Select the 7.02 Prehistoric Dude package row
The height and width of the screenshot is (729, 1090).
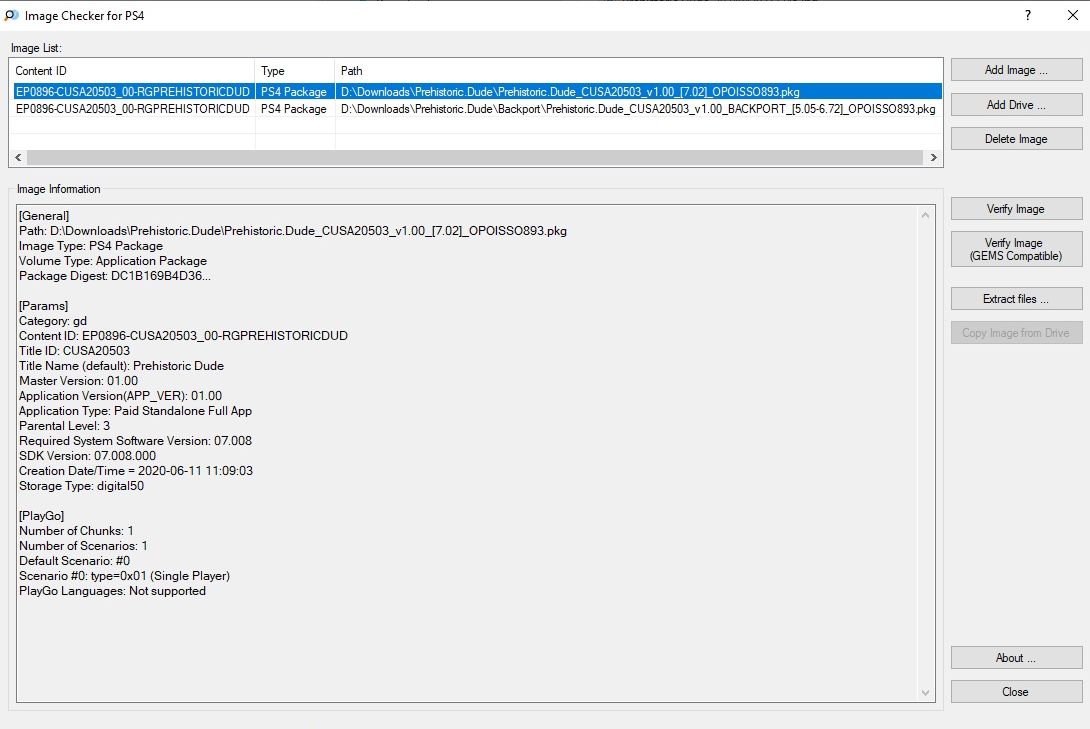coord(476,92)
